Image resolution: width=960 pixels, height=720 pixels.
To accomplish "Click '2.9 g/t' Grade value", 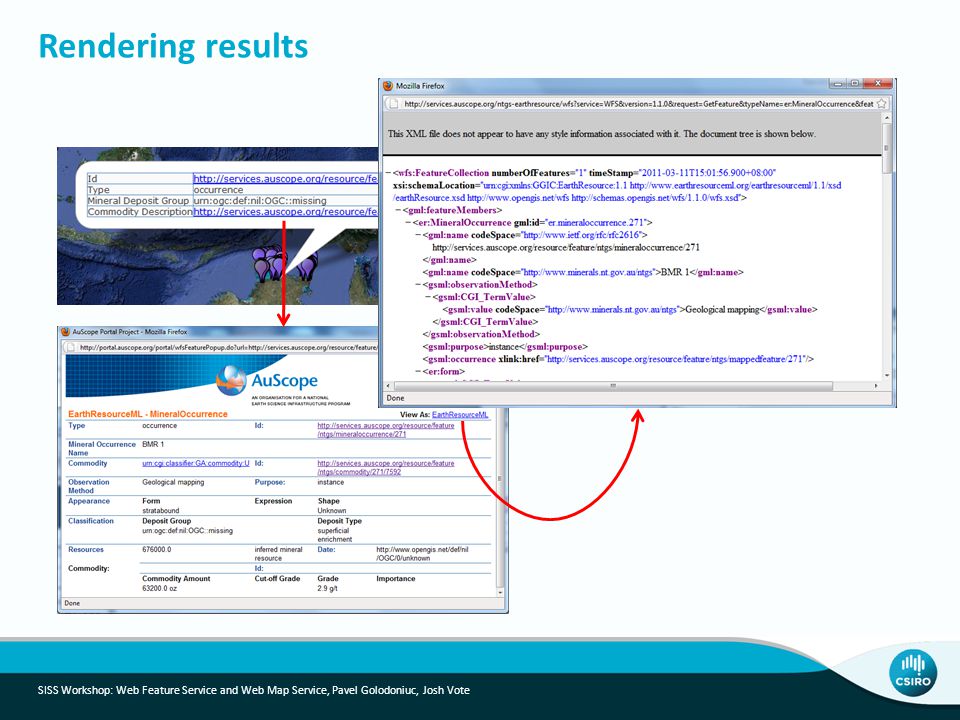I will [327, 589].
